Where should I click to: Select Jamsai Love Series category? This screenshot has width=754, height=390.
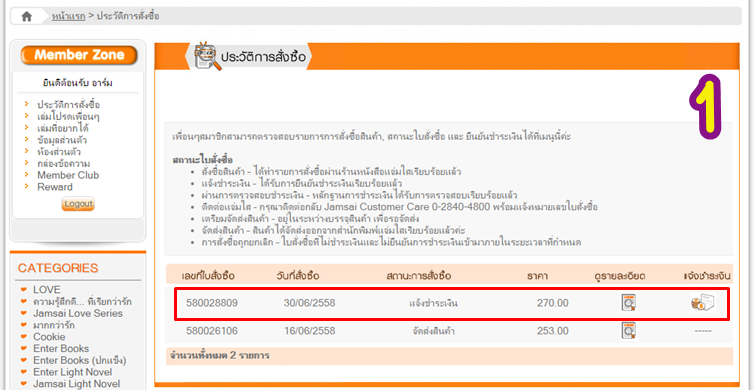coord(78,314)
